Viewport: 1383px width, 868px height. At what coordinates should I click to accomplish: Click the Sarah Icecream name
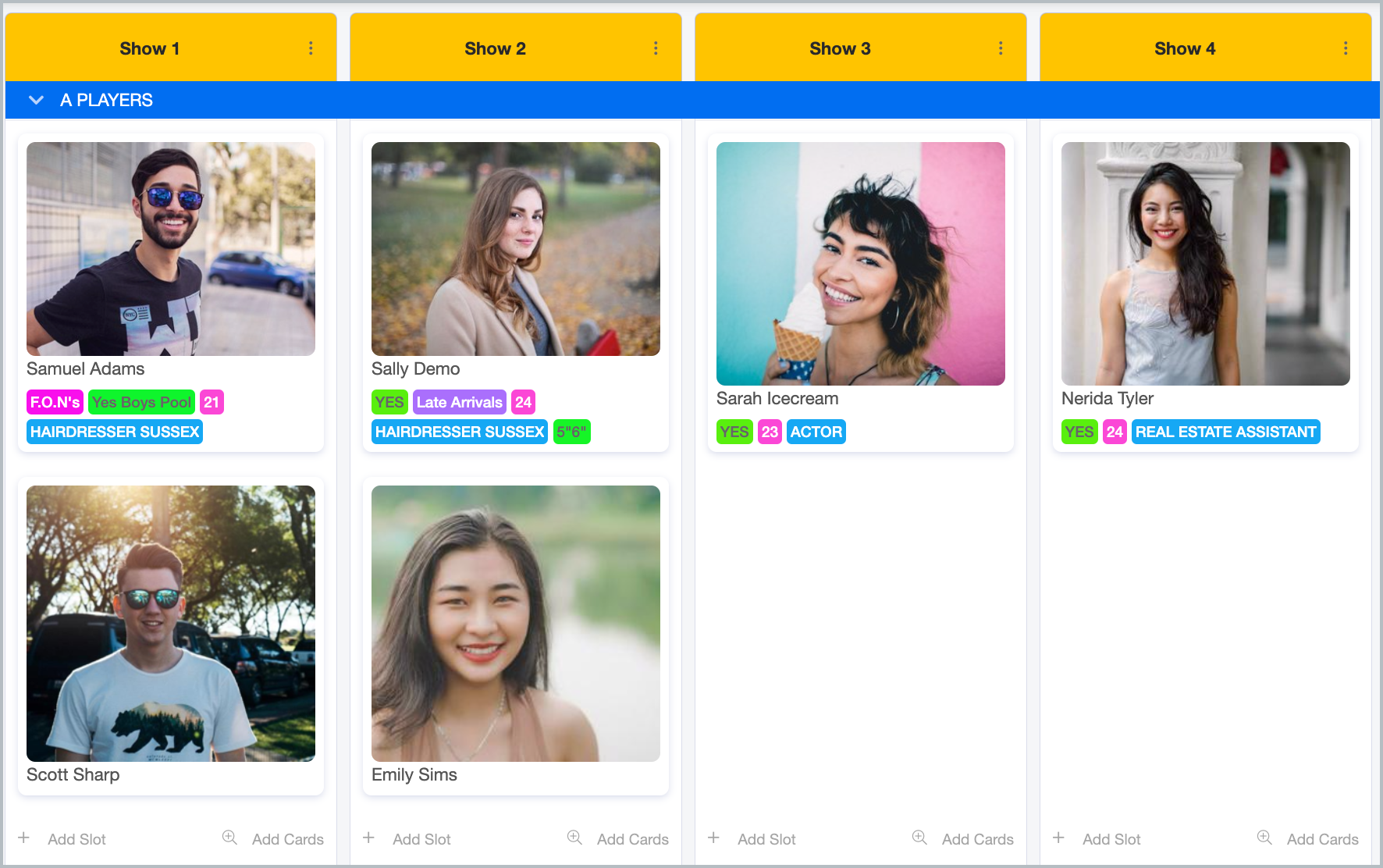click(777, 398)
